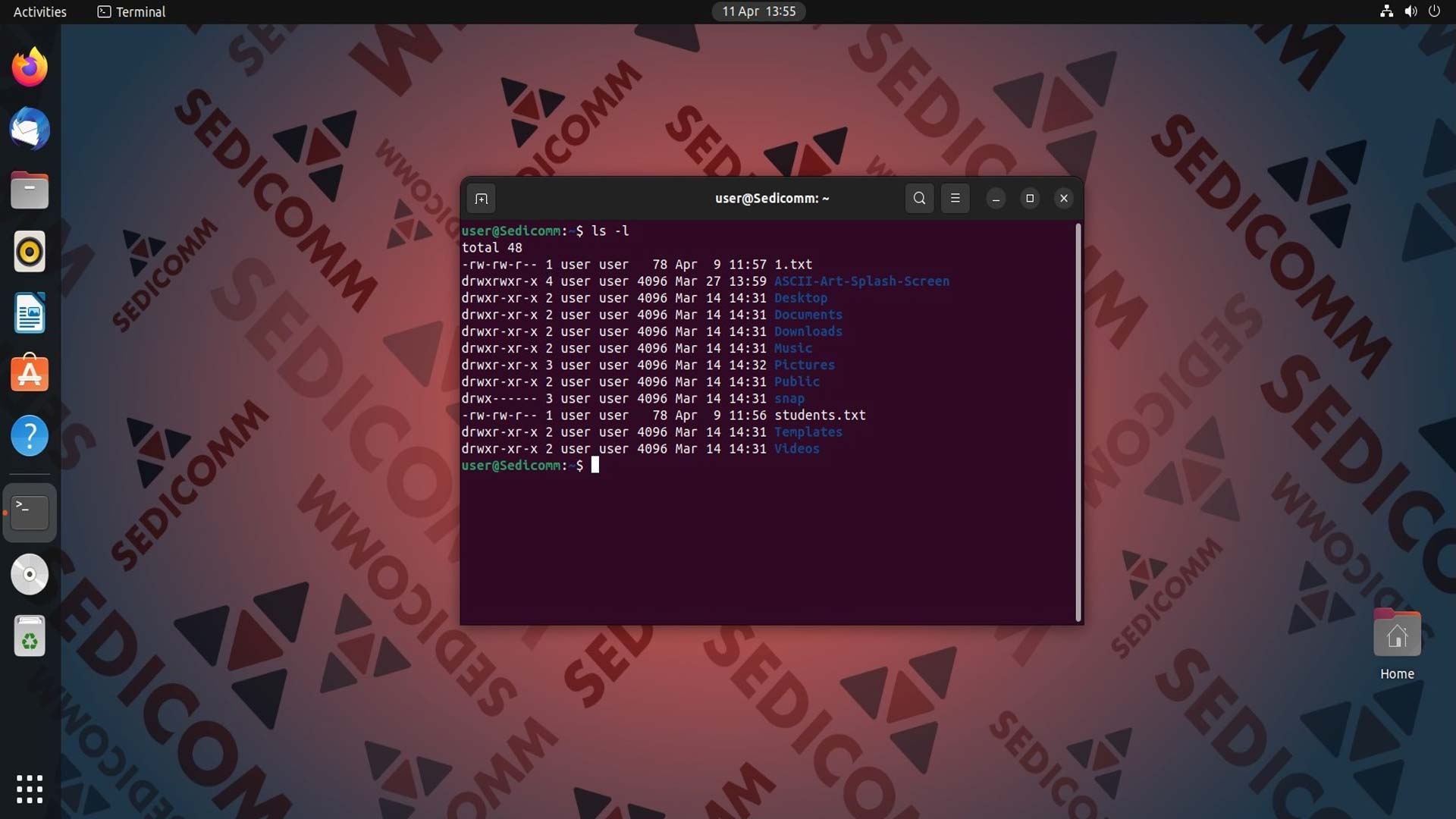Open Firefox from the dock
1456x819 pixels.
[30, 67]
